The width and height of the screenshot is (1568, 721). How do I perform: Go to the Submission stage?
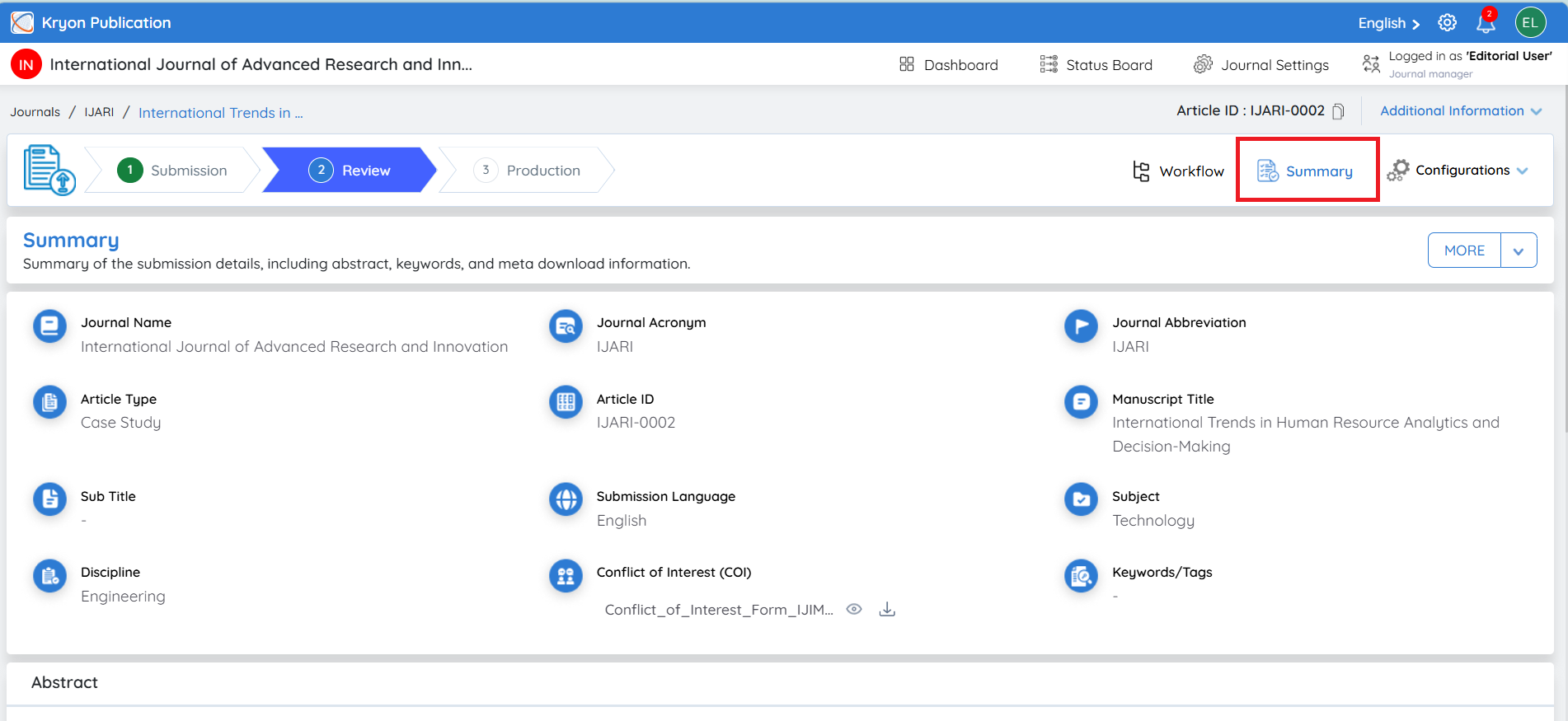(x=172, y=170)
